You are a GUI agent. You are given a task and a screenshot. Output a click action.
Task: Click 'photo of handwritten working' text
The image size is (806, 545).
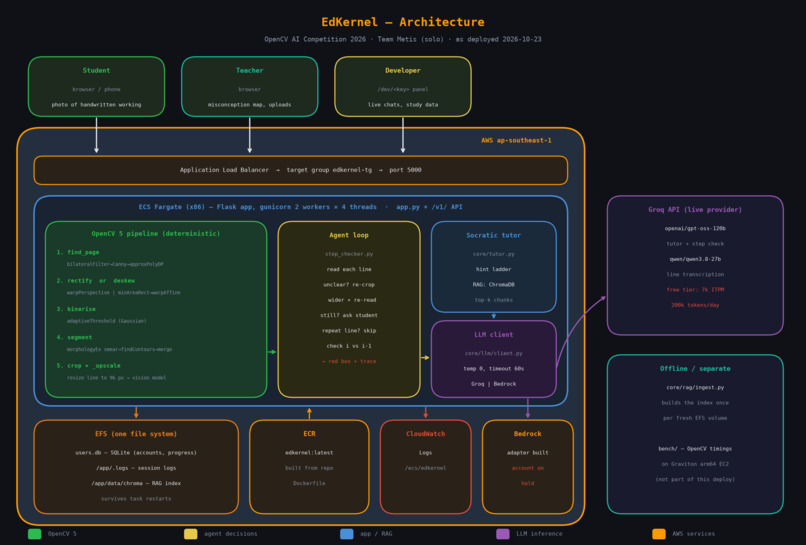(96, 104)
